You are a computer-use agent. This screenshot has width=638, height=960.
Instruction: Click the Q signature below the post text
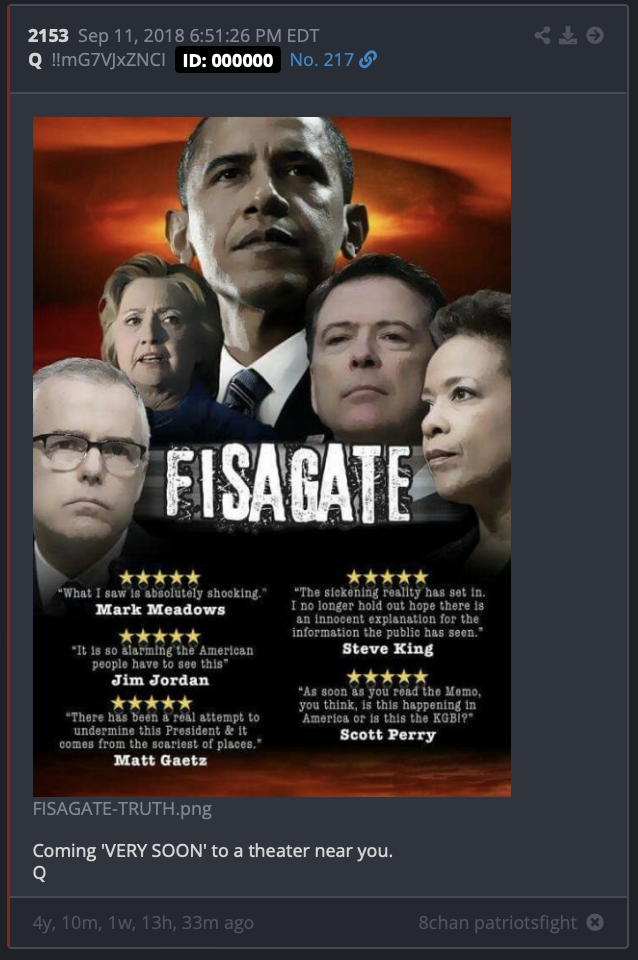[39, 873]
